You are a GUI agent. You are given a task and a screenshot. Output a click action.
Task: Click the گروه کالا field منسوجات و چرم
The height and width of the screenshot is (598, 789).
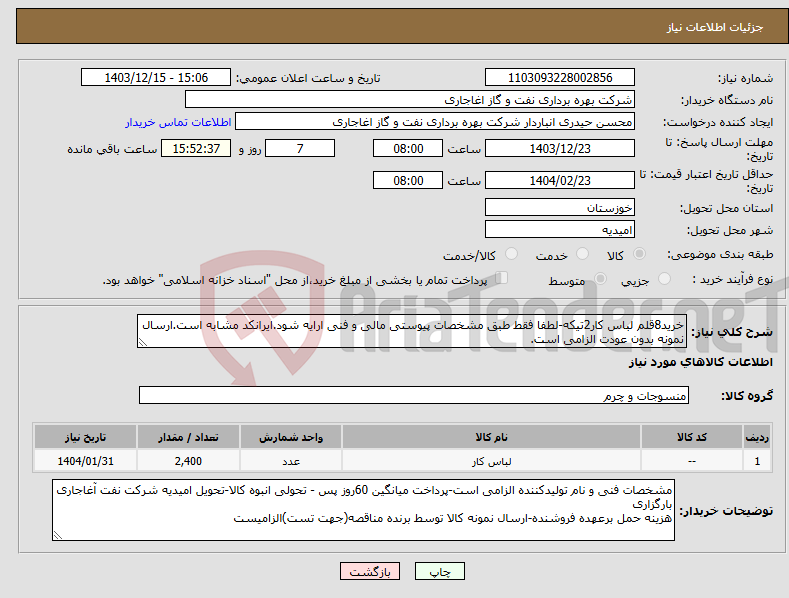[414, 395]
